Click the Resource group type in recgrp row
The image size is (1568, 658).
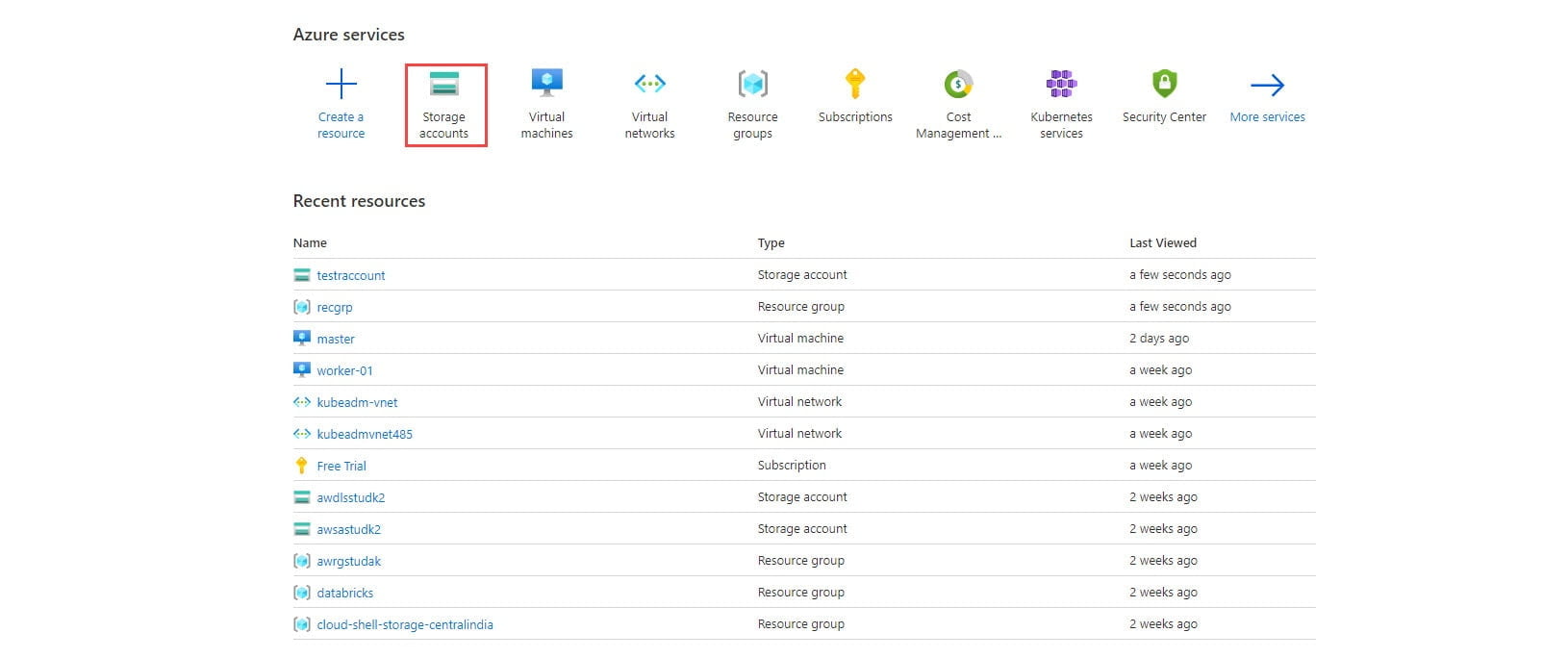click(x=801, y=307)
